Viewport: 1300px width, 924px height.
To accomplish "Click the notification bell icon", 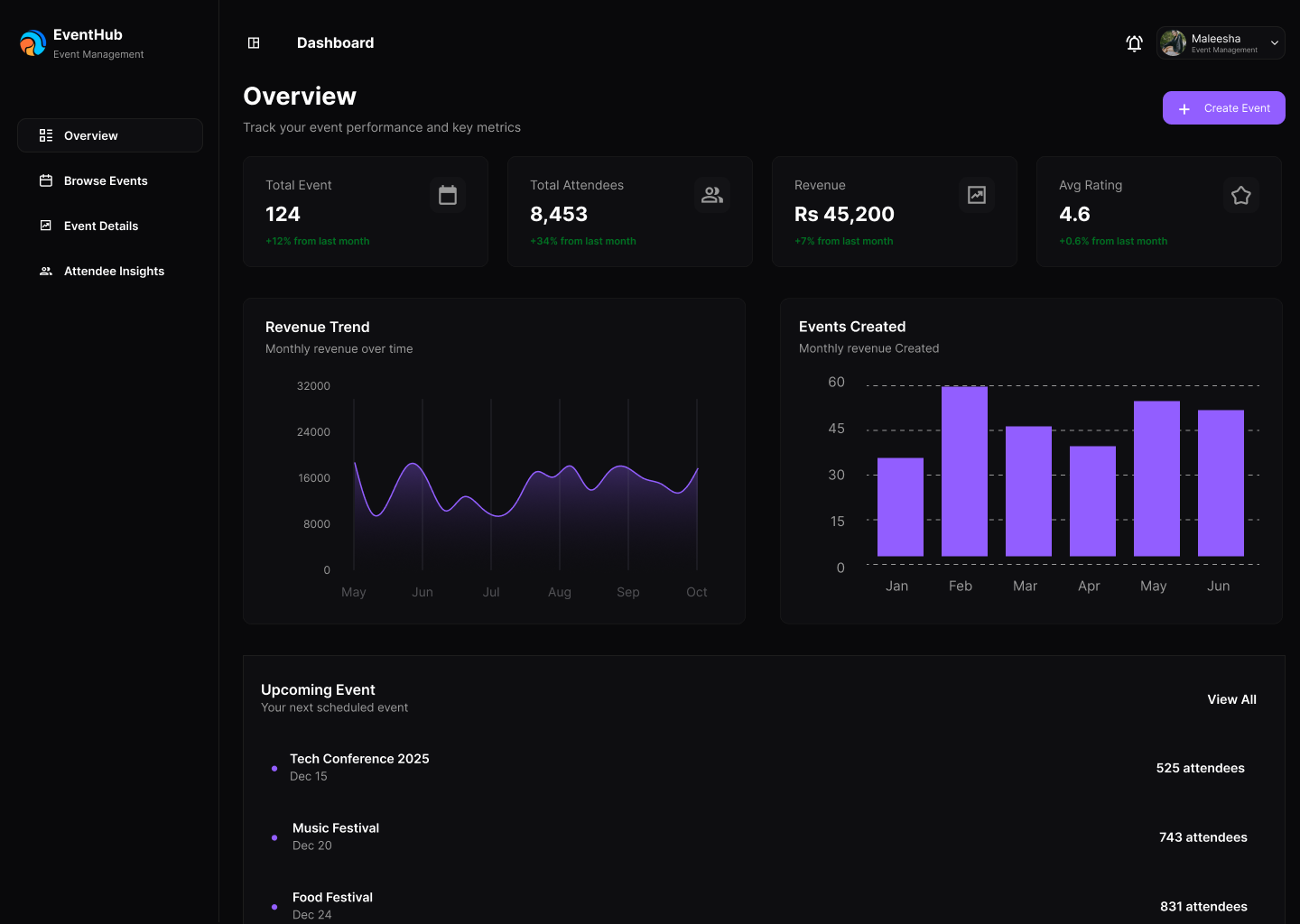I will [x=1134, y=43].
